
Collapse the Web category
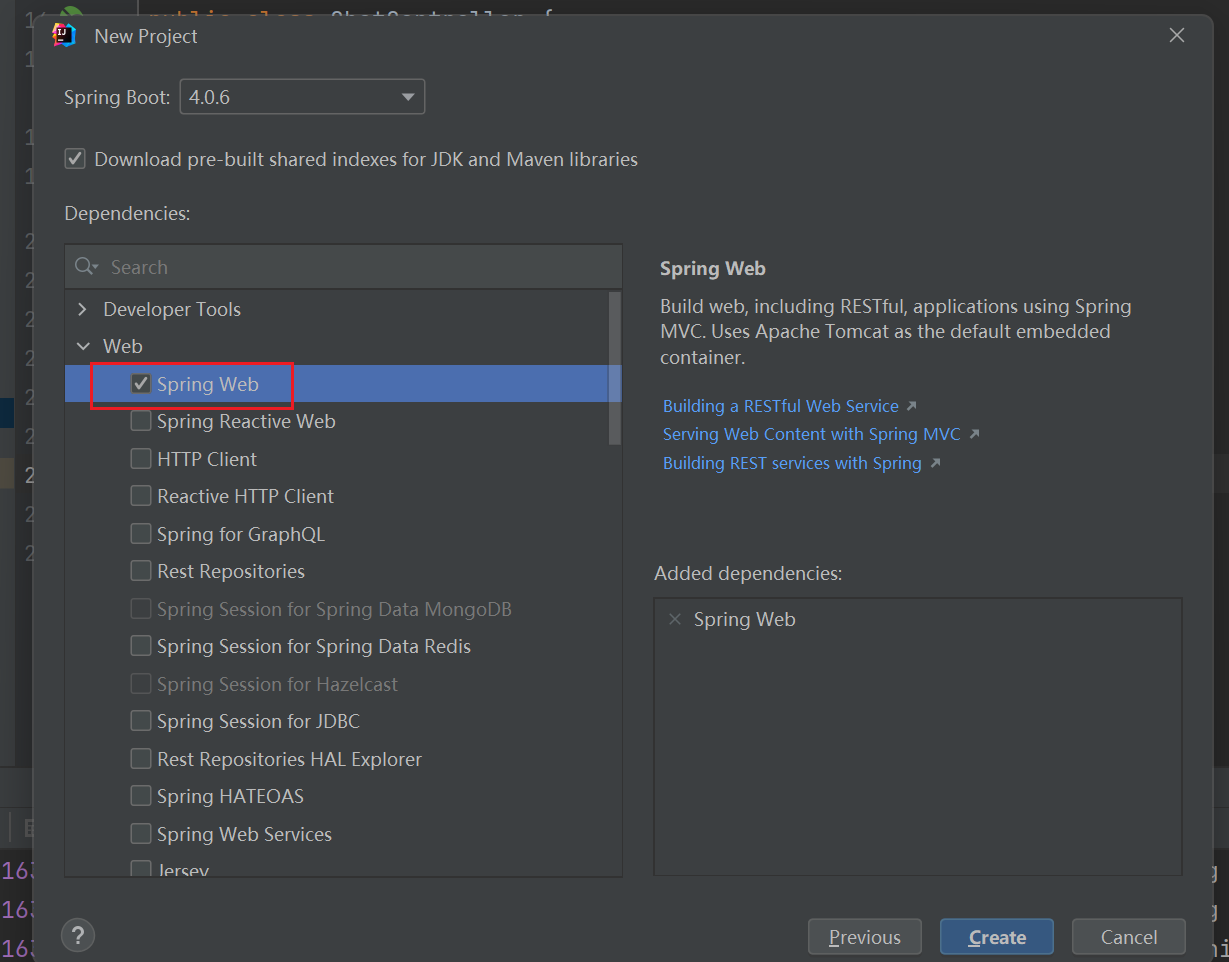coord(82,347)
